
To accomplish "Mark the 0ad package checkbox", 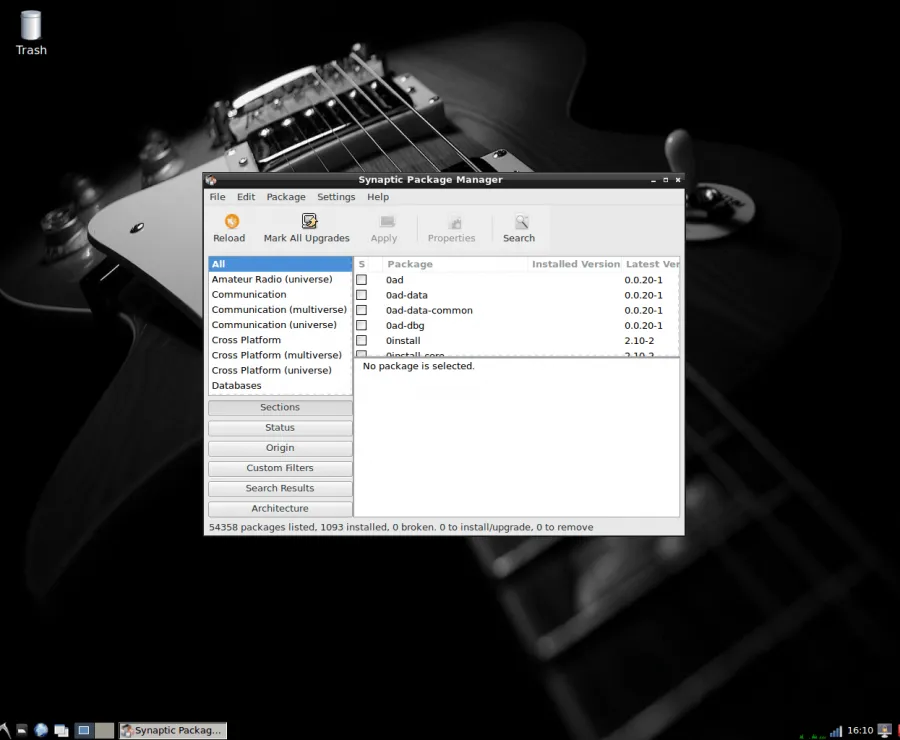I will 362,280.
